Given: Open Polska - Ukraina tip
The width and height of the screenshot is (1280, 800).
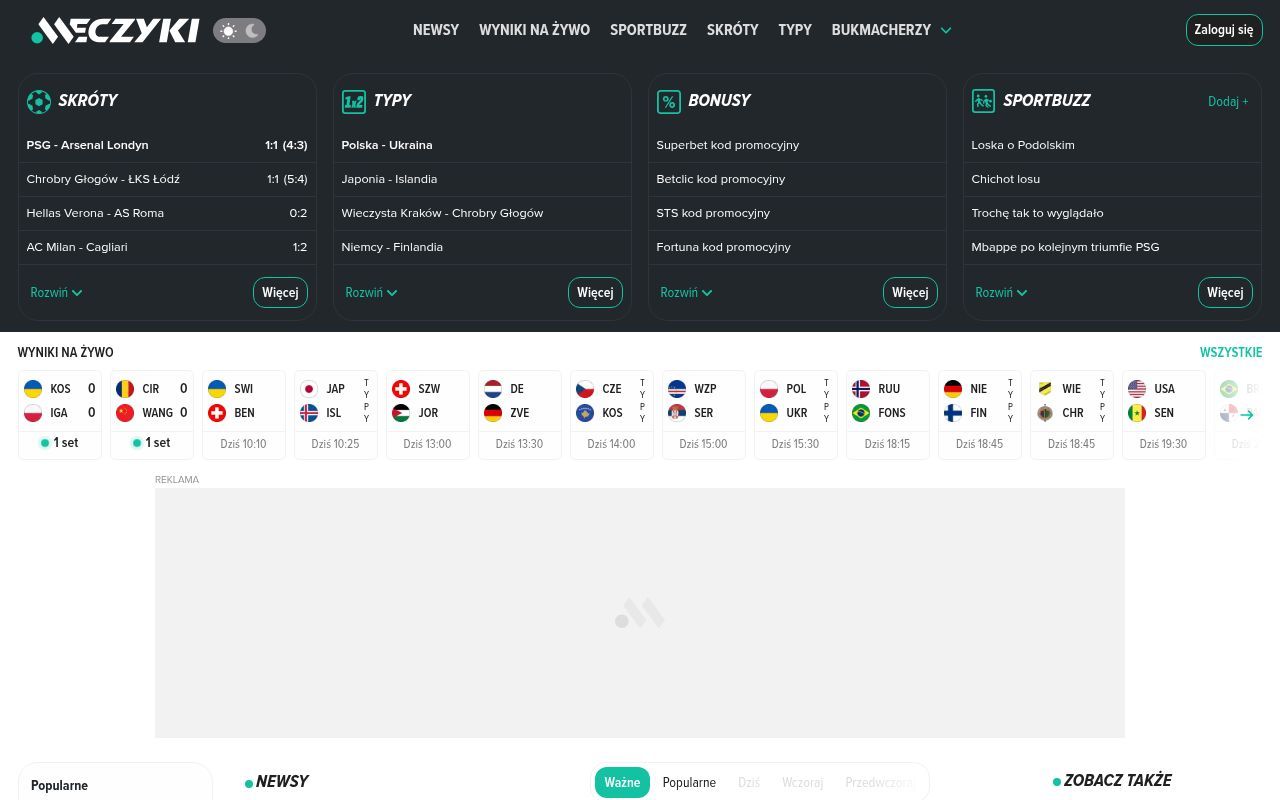Looking at the screenshot, I should click(482, 145).
